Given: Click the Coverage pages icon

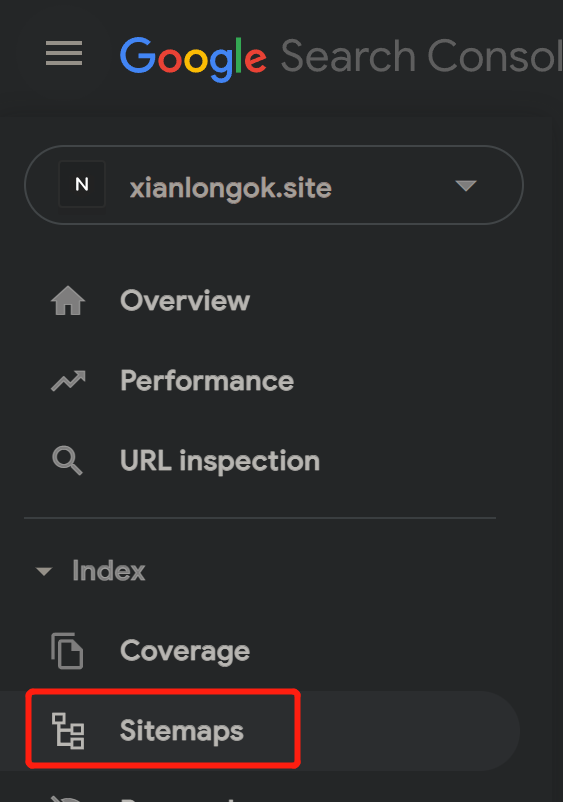Looking at the screenshot, I should point(67,651).
